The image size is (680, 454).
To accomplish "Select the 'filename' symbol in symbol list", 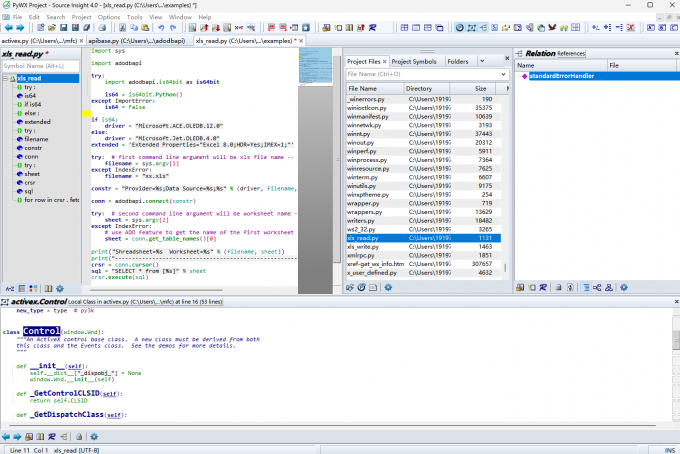I will [x=36, y=139].
